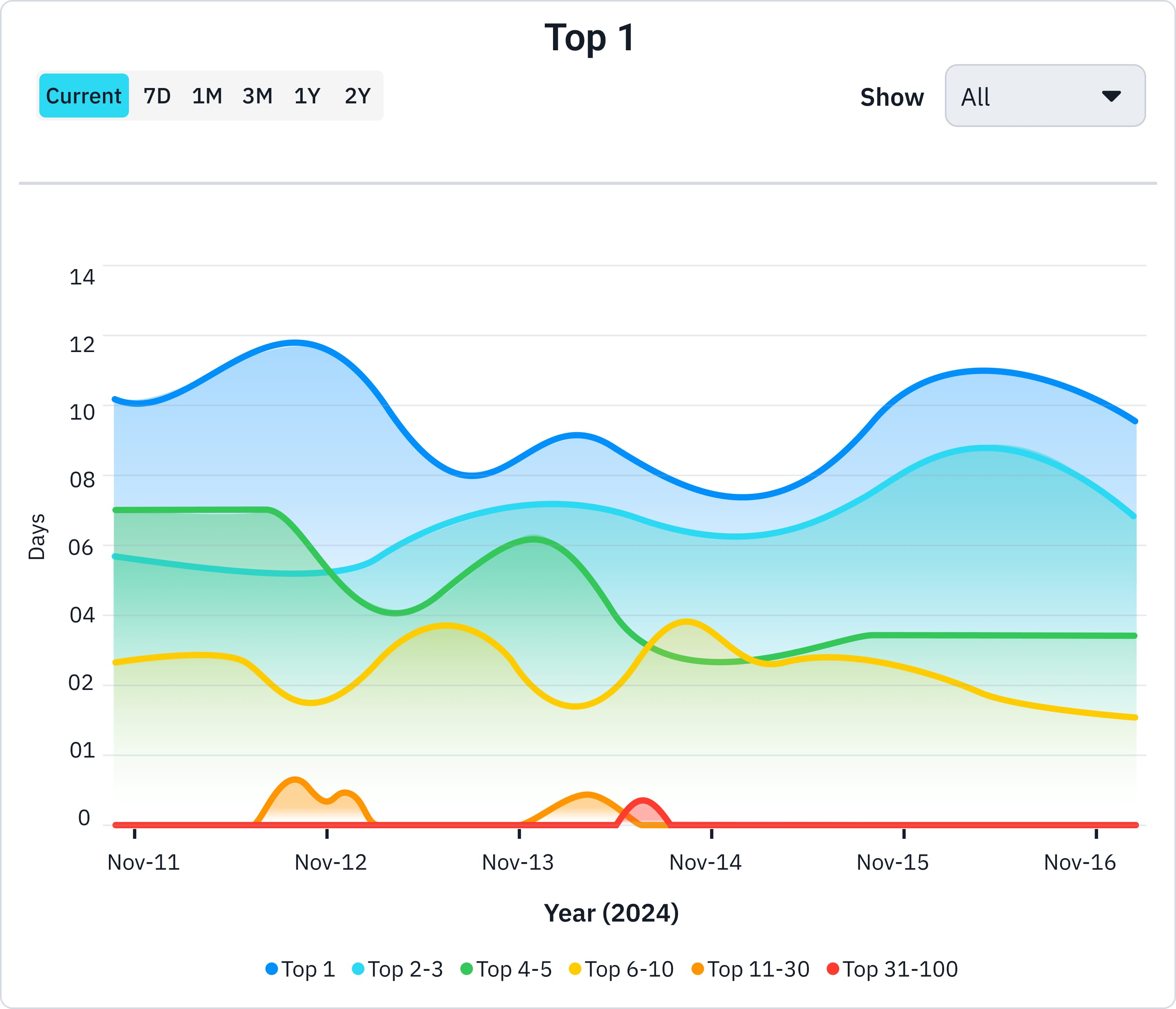Image resolution: width=1176 pixels, height=1009 pixels.
Task: Select the Current time range tab
Action: point(83,96)
